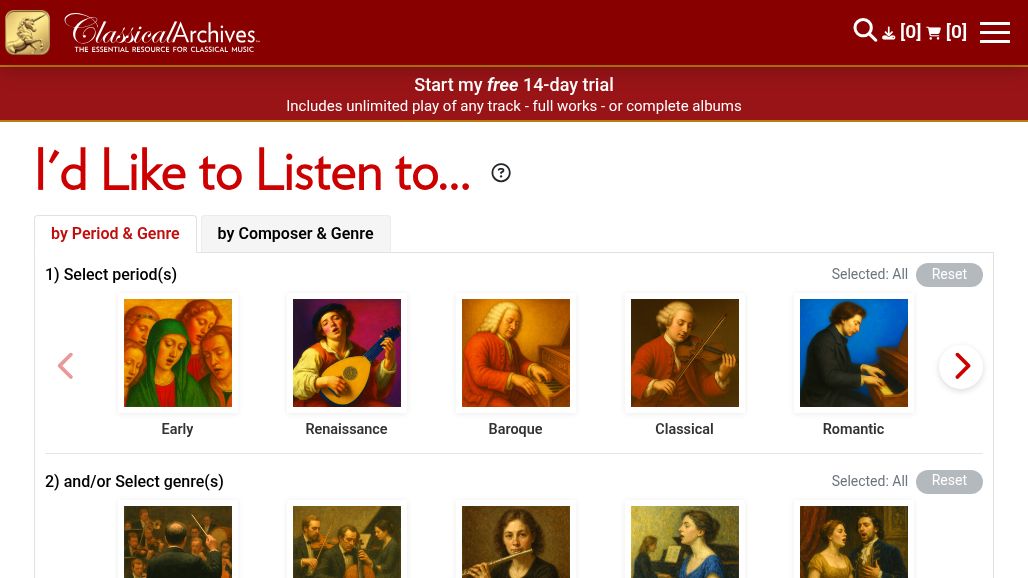This screenshot has height=578, width=1028.
Task: Click the help question mark icon
Action: 501,173
